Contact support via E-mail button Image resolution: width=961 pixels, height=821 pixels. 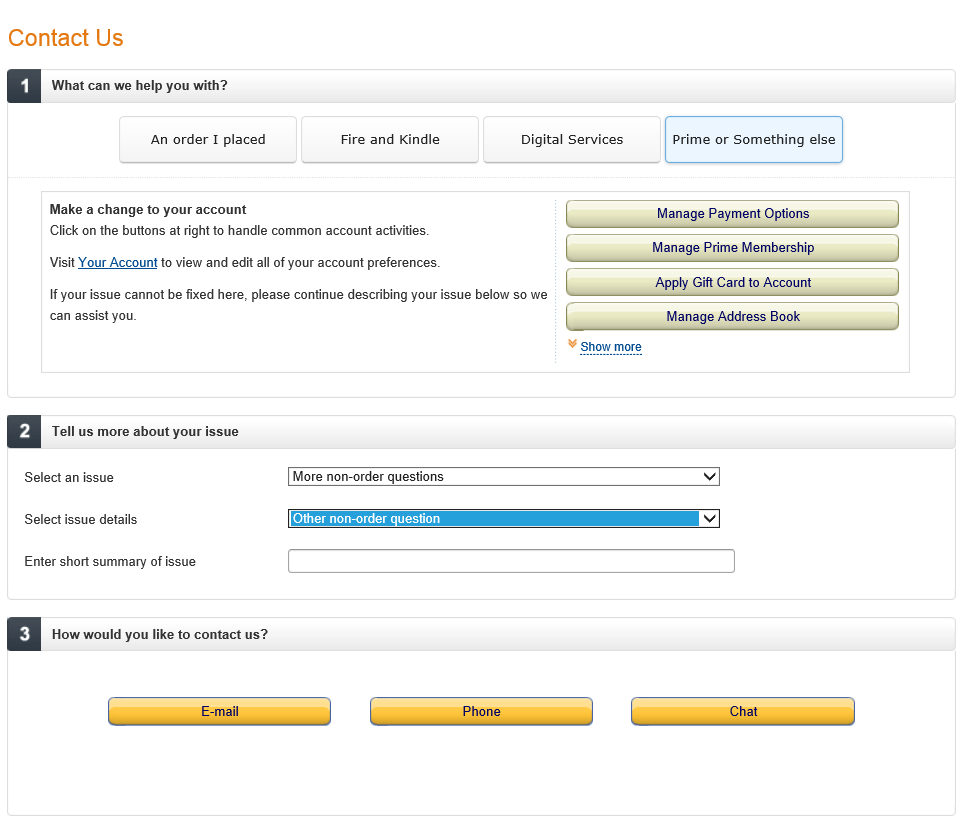[219, 711]
